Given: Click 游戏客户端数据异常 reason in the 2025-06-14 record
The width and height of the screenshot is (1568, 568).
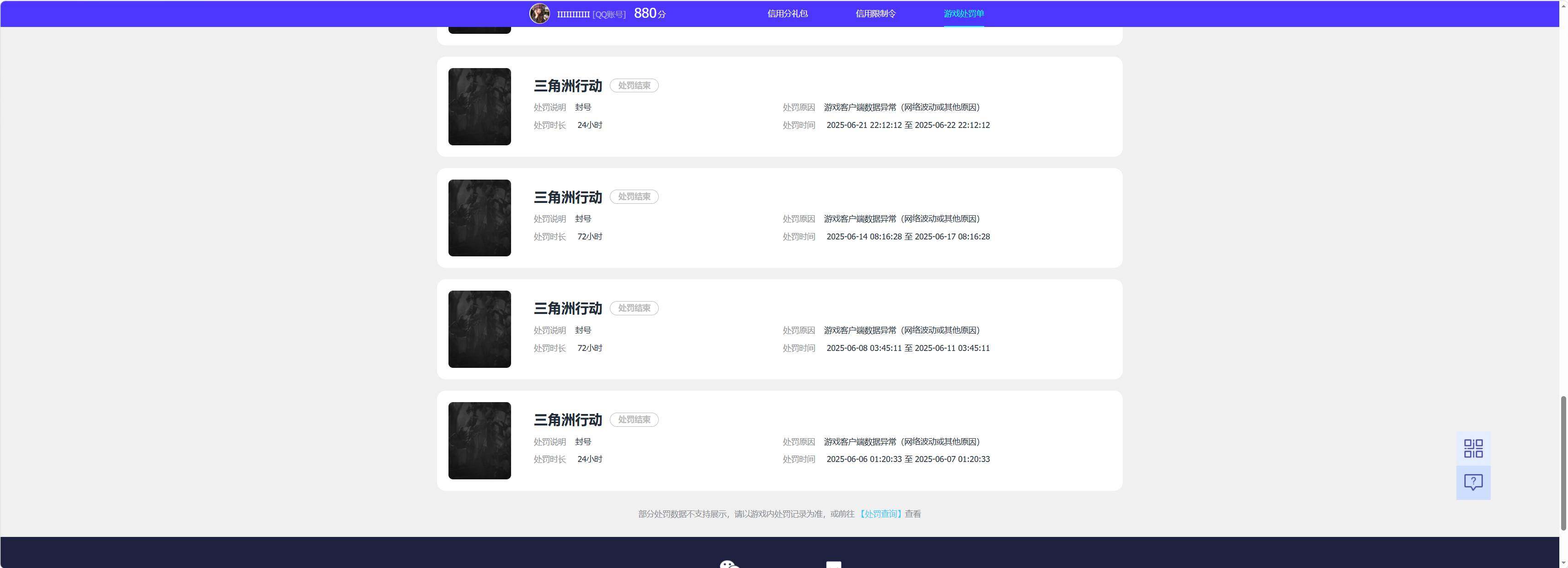Looking at the screenshot, I should click(902, 218).
